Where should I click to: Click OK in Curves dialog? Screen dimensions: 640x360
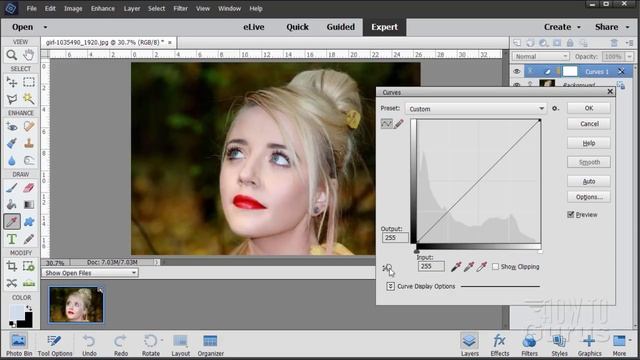[x=589, y=108]
